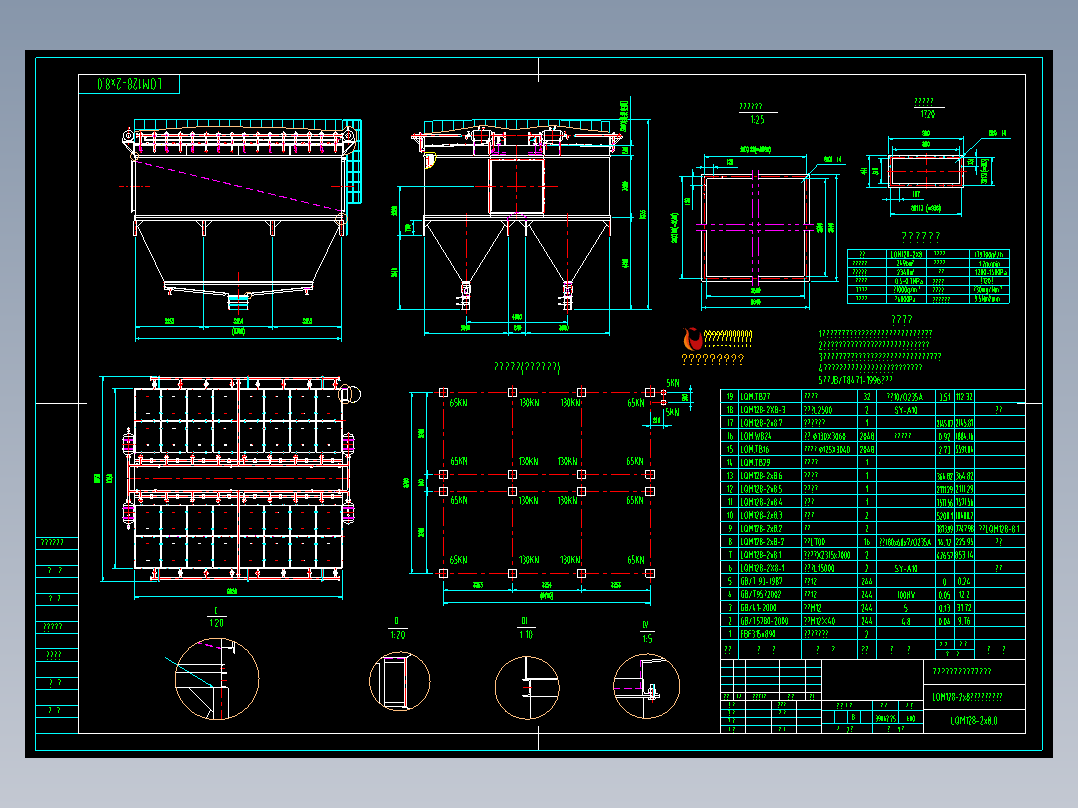Screen dimensions: 1078x808
Task: Click detail view circle II at scale 1:20
Action: point(399,681)
